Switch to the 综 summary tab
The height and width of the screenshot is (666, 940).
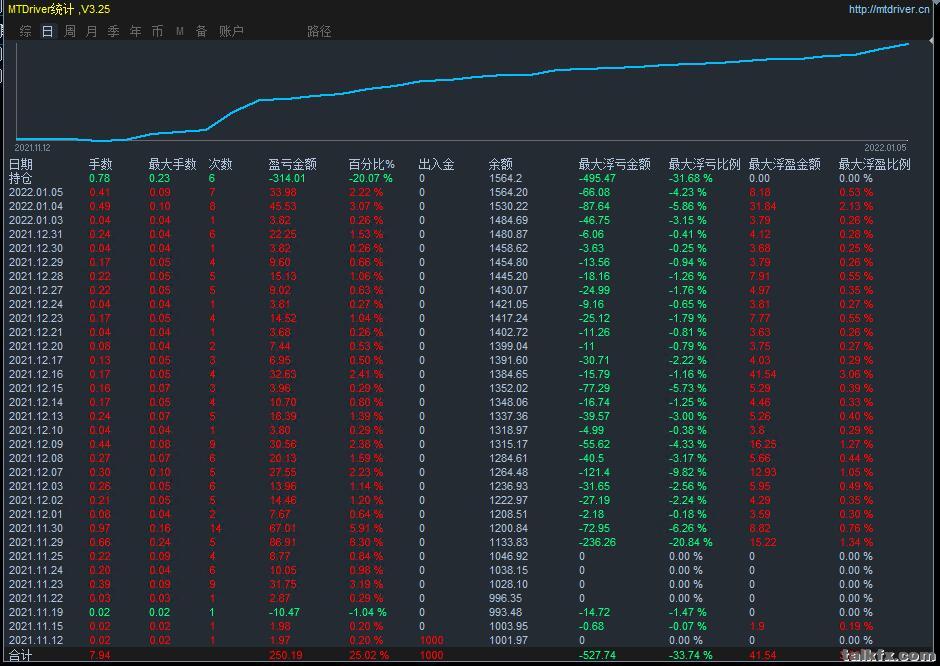click(x=25, y=31)
